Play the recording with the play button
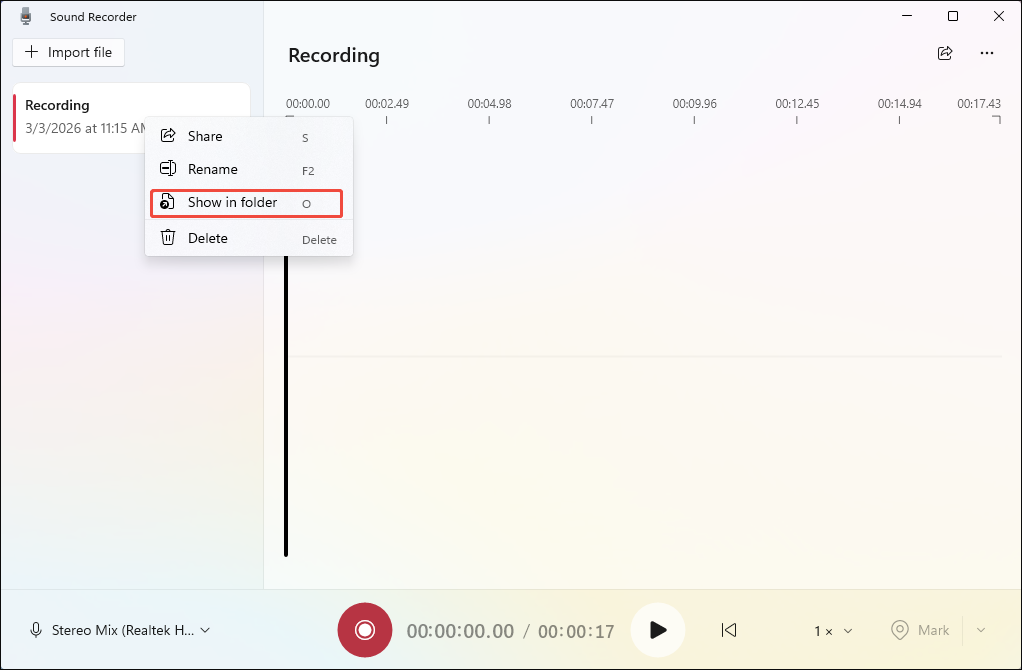The height and width of the screenshot is (670, 1022). click(x=657, y=630)
